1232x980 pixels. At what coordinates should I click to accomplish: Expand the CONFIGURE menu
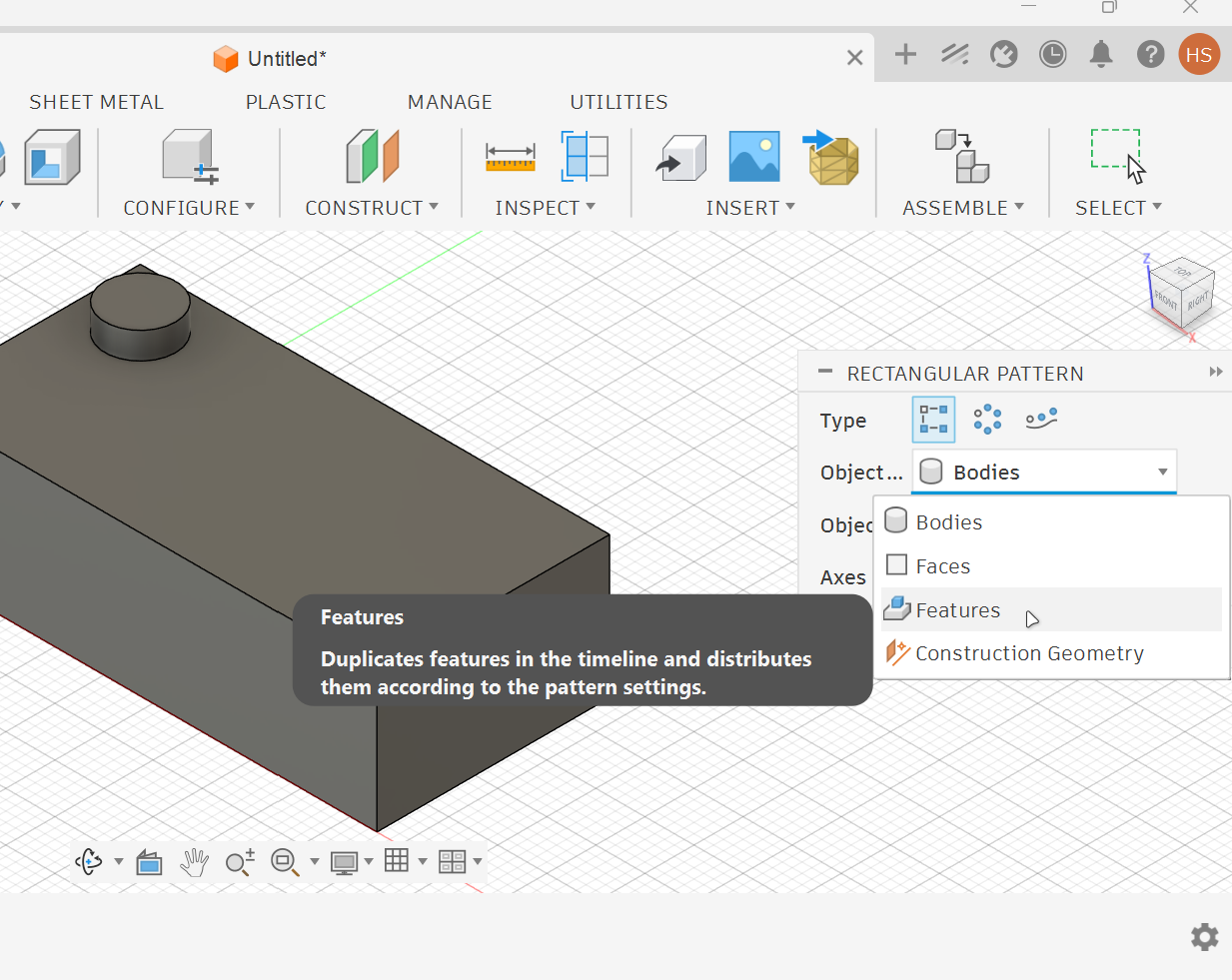pos(189,208)
